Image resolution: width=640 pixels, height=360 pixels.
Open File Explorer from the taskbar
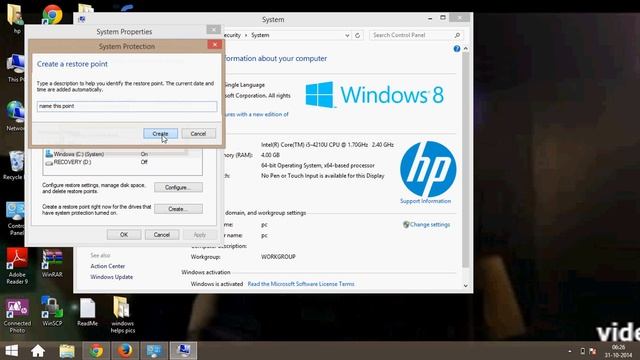(x=67, y=351)
